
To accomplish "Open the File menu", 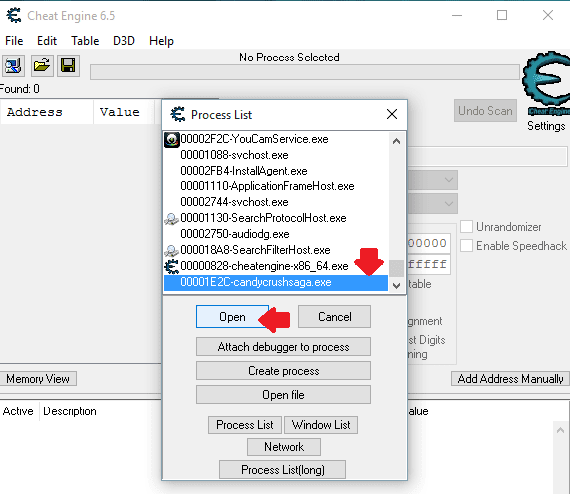I will click(x=14, y=41).
